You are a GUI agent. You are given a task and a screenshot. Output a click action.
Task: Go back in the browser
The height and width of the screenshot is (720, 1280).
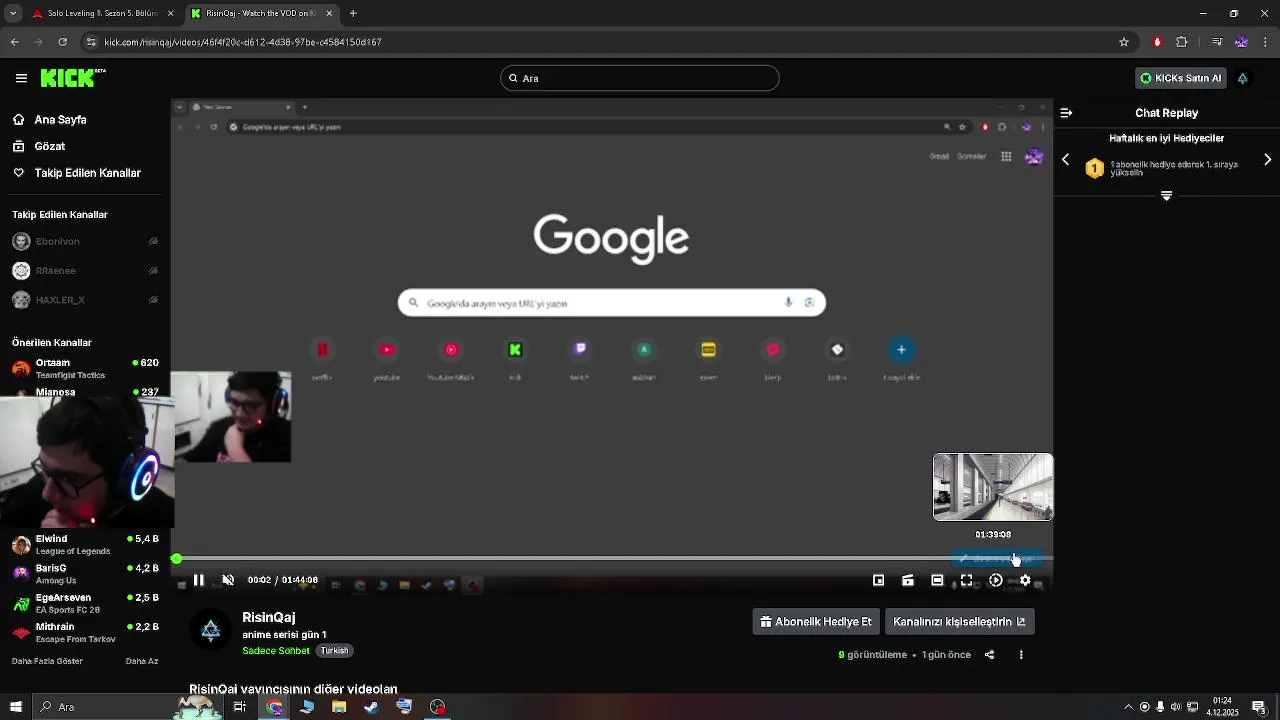(14, 42)
